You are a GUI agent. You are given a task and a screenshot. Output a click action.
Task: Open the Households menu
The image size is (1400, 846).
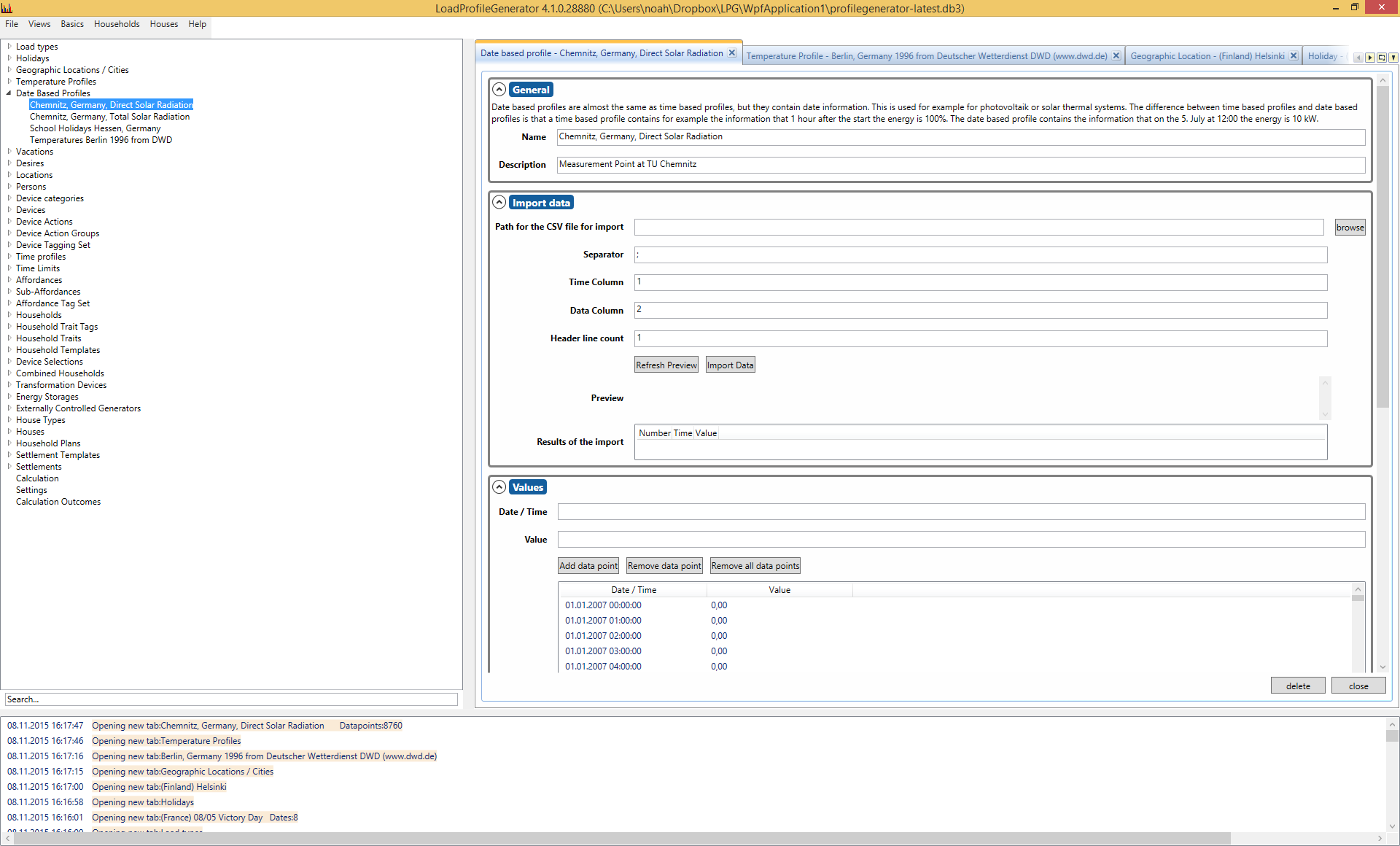pyautogui.click(x=117, y=24)
